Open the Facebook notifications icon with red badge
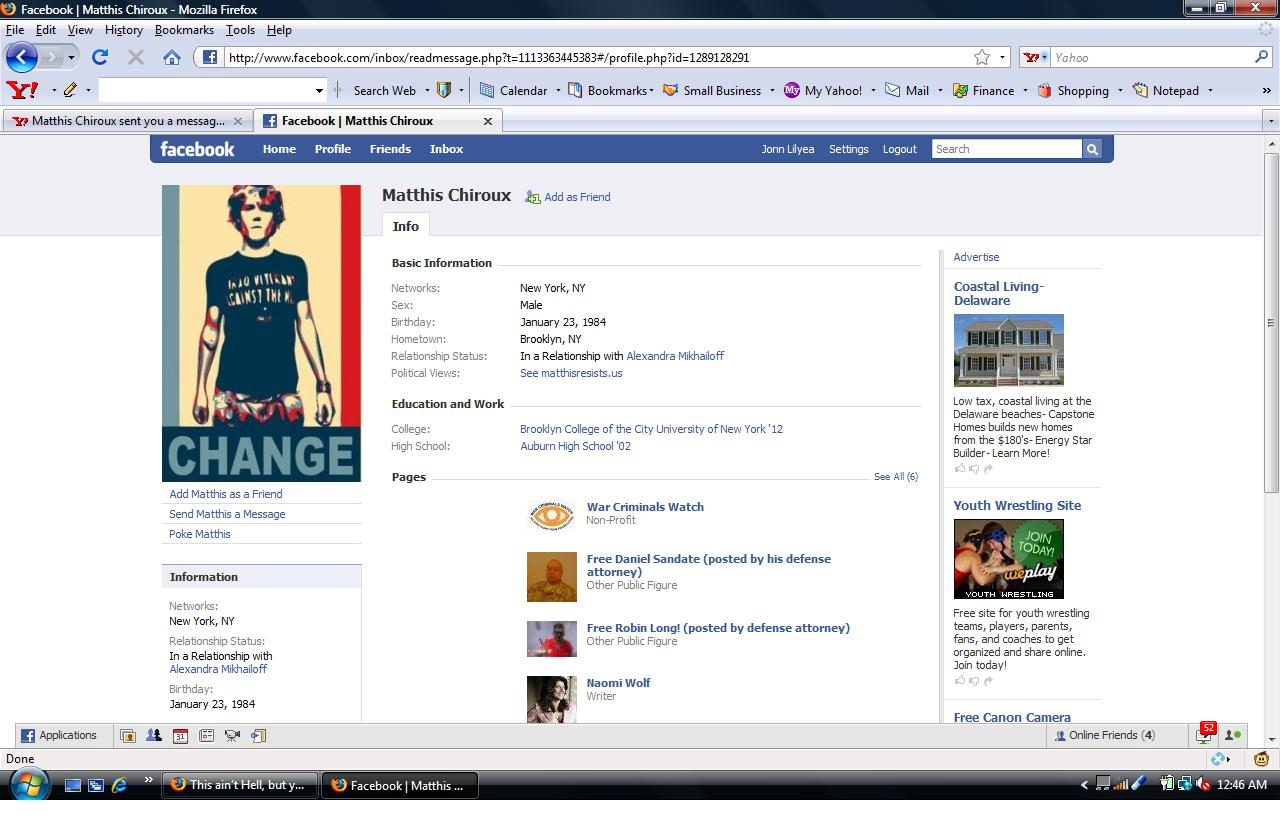Viewport: 1280px width, 830px height. (1204, 735)
